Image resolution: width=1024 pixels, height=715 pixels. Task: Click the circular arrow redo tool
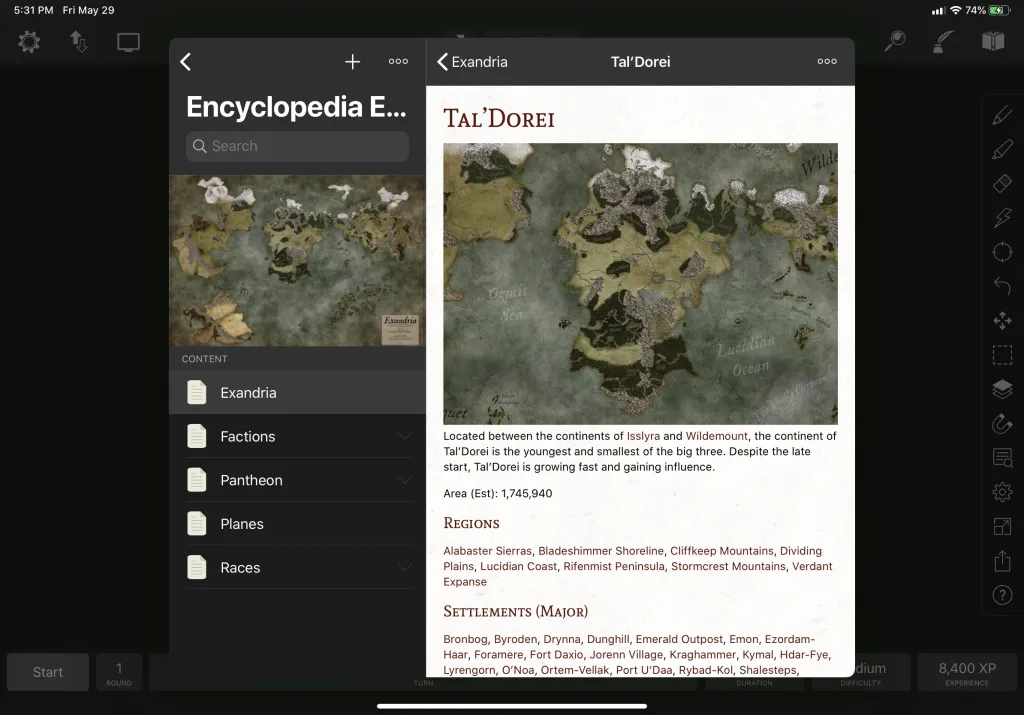pos(1002,424)
